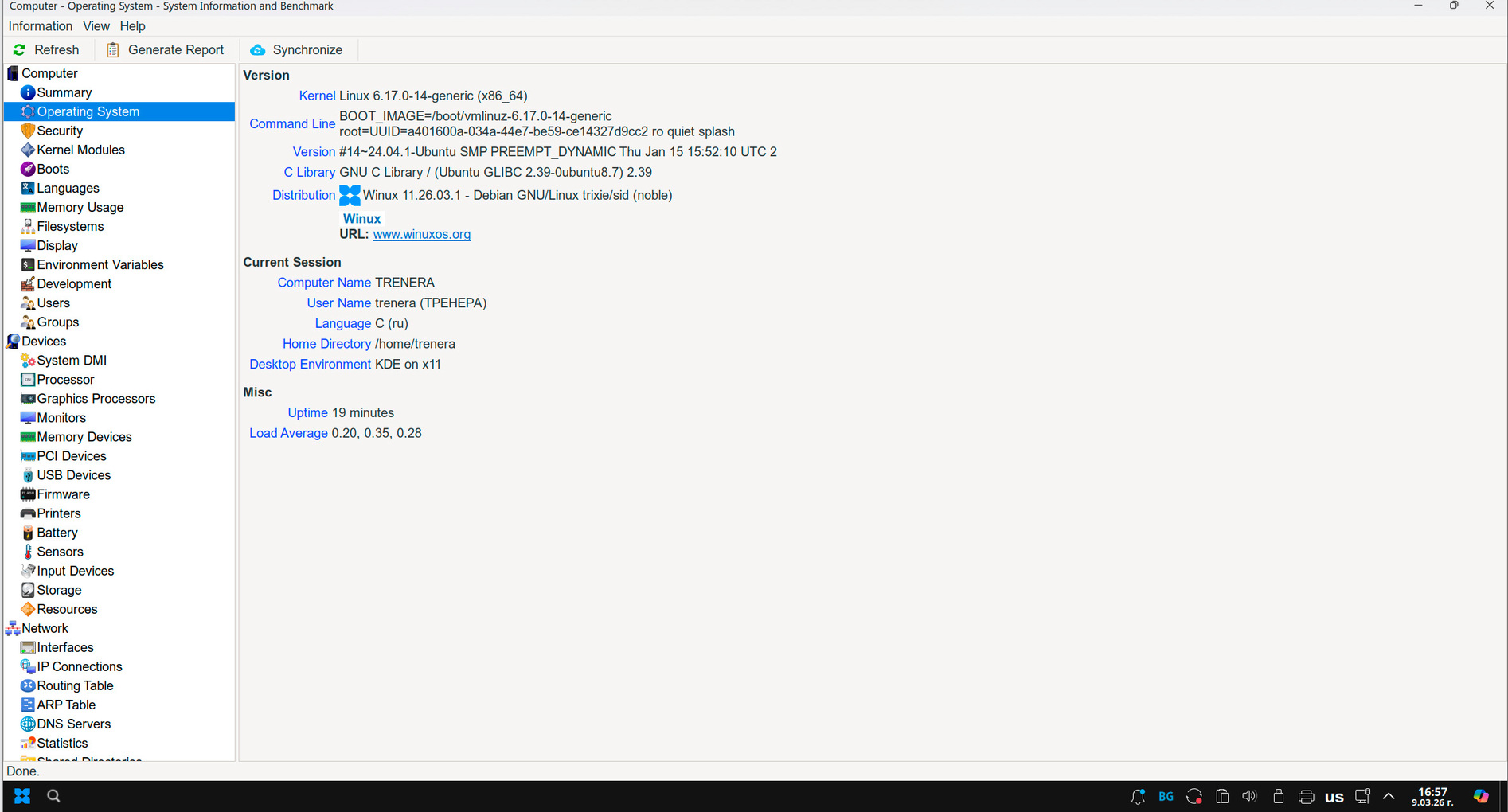The width and height of the screenshot is (1508, 812).
Task: Open the Storage disk icon
Action: tap(28, 590)
